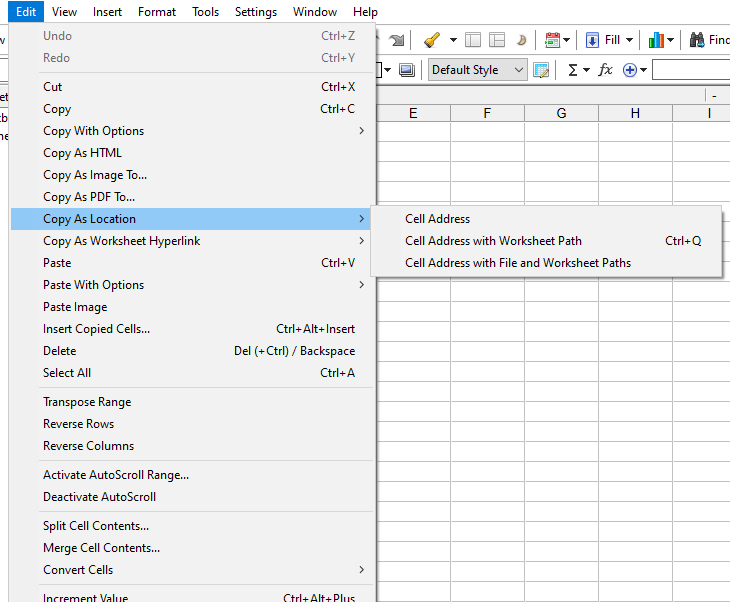Open the calendar icon dropdown arrow

(566, 40)
